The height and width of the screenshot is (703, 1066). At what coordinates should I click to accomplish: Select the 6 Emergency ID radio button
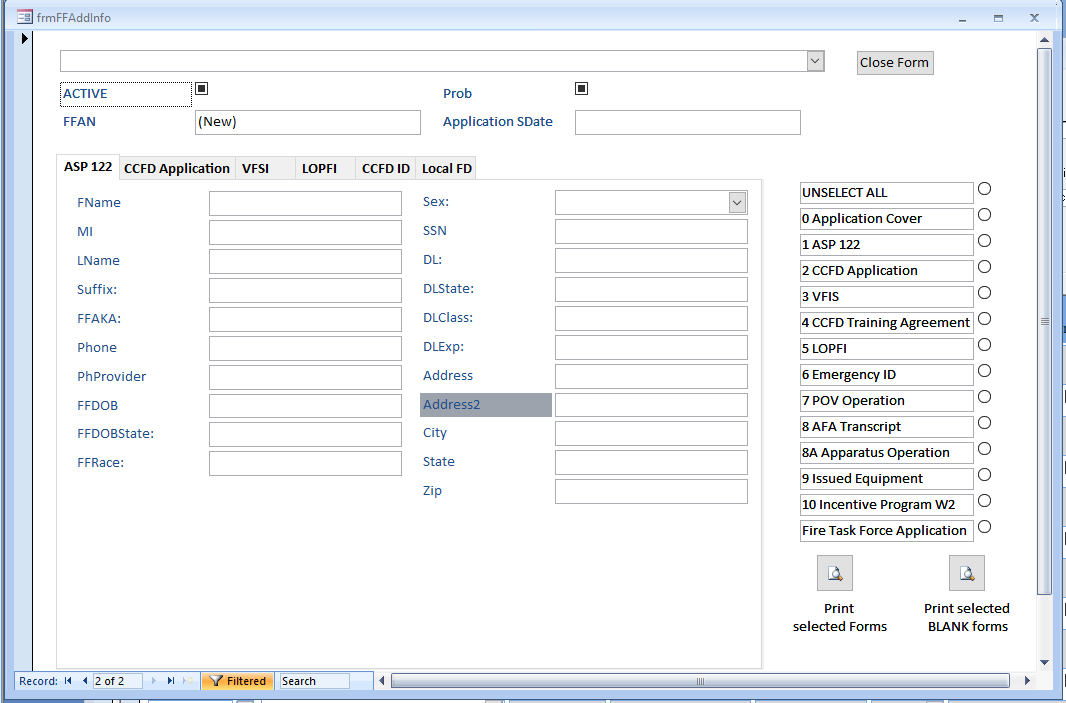(984, 371)
